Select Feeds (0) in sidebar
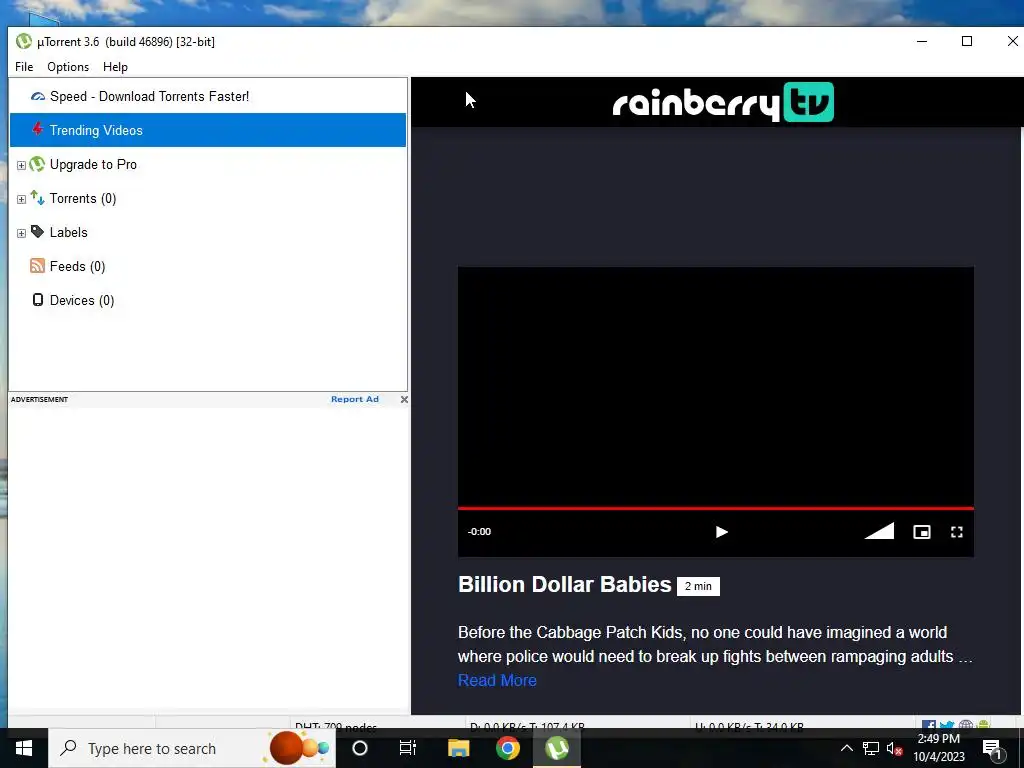The height and width of the screenshot is (768, 1024). [77, 266]
